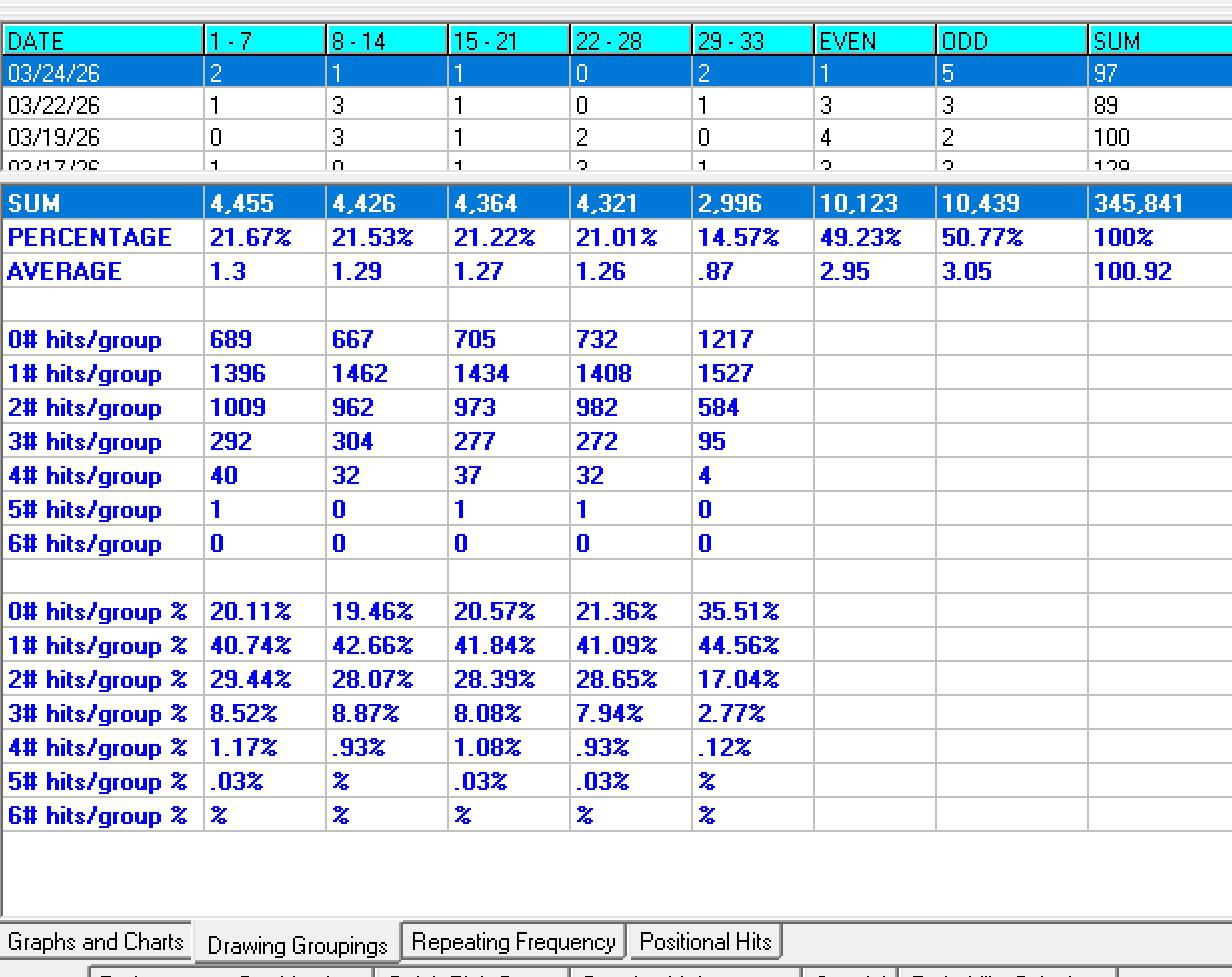Screen dimensions: 1232x977
Task: Click the 1# hits/group % value 44.56%
Action: click(738, 646)
